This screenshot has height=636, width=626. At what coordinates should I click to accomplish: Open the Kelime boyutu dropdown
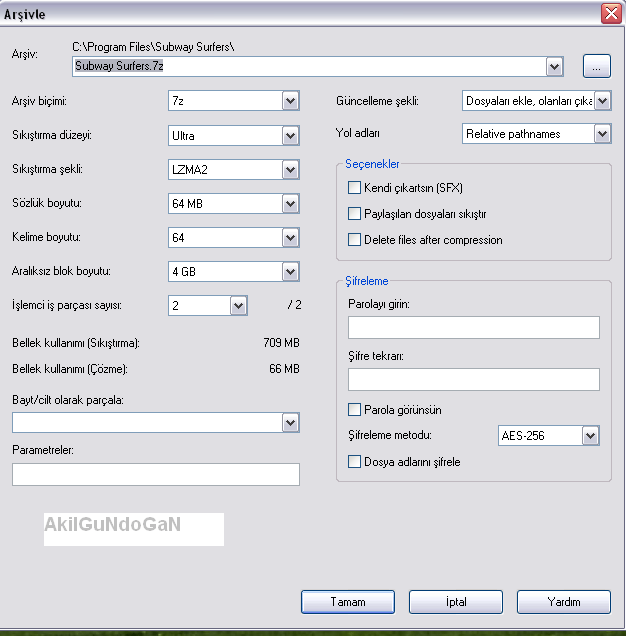pyautogui.click(x=290, y=238)
